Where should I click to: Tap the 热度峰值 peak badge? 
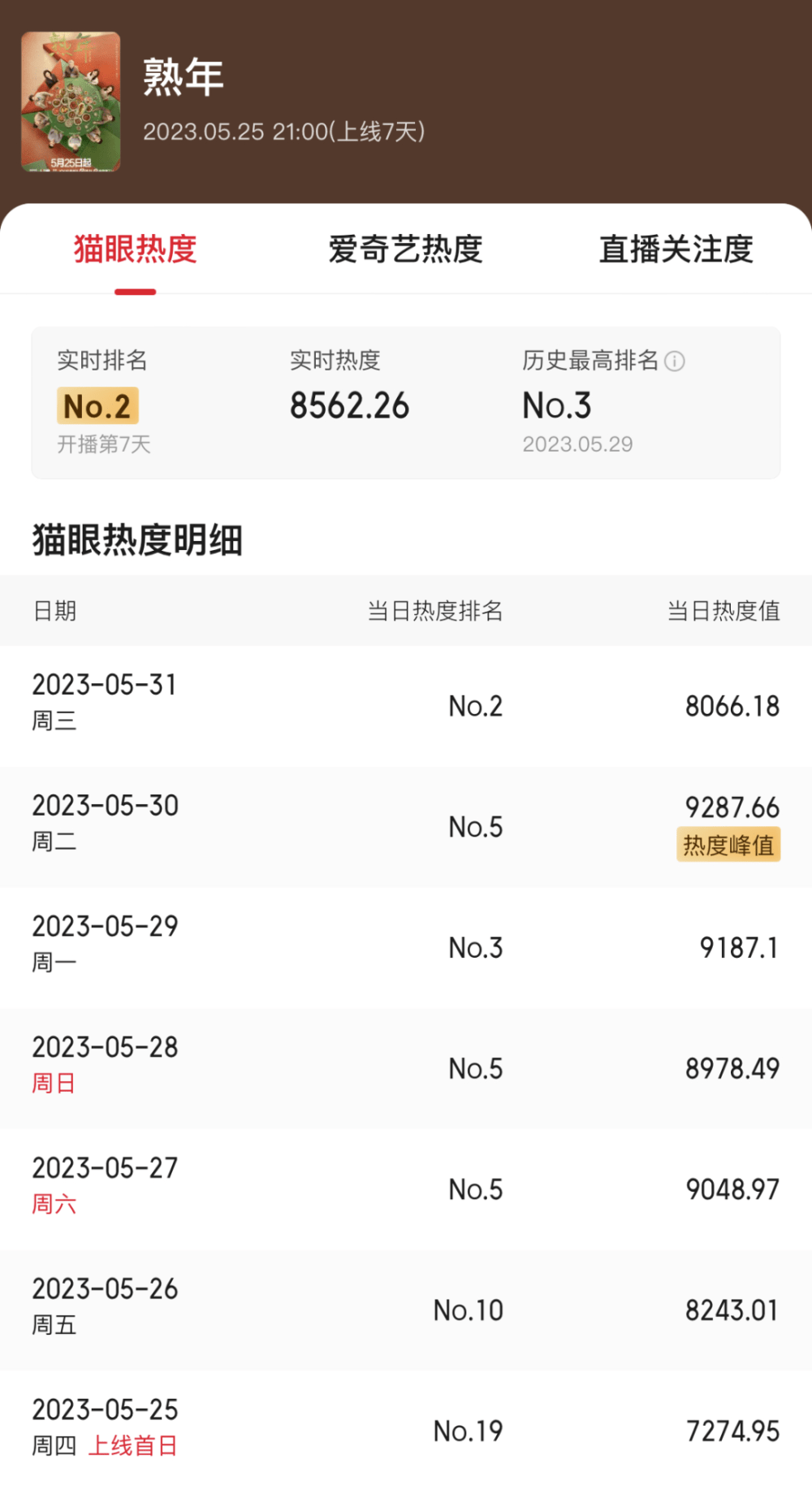(728, 846)
